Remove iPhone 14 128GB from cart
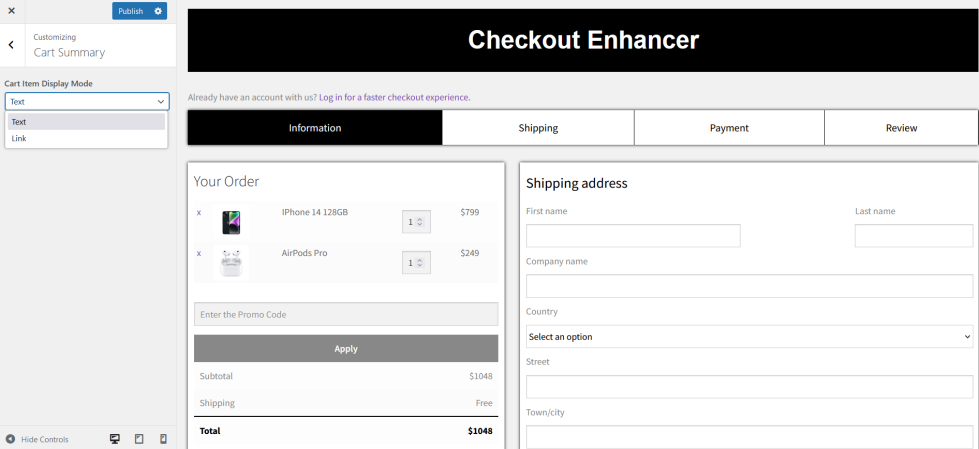 point(199,212)
